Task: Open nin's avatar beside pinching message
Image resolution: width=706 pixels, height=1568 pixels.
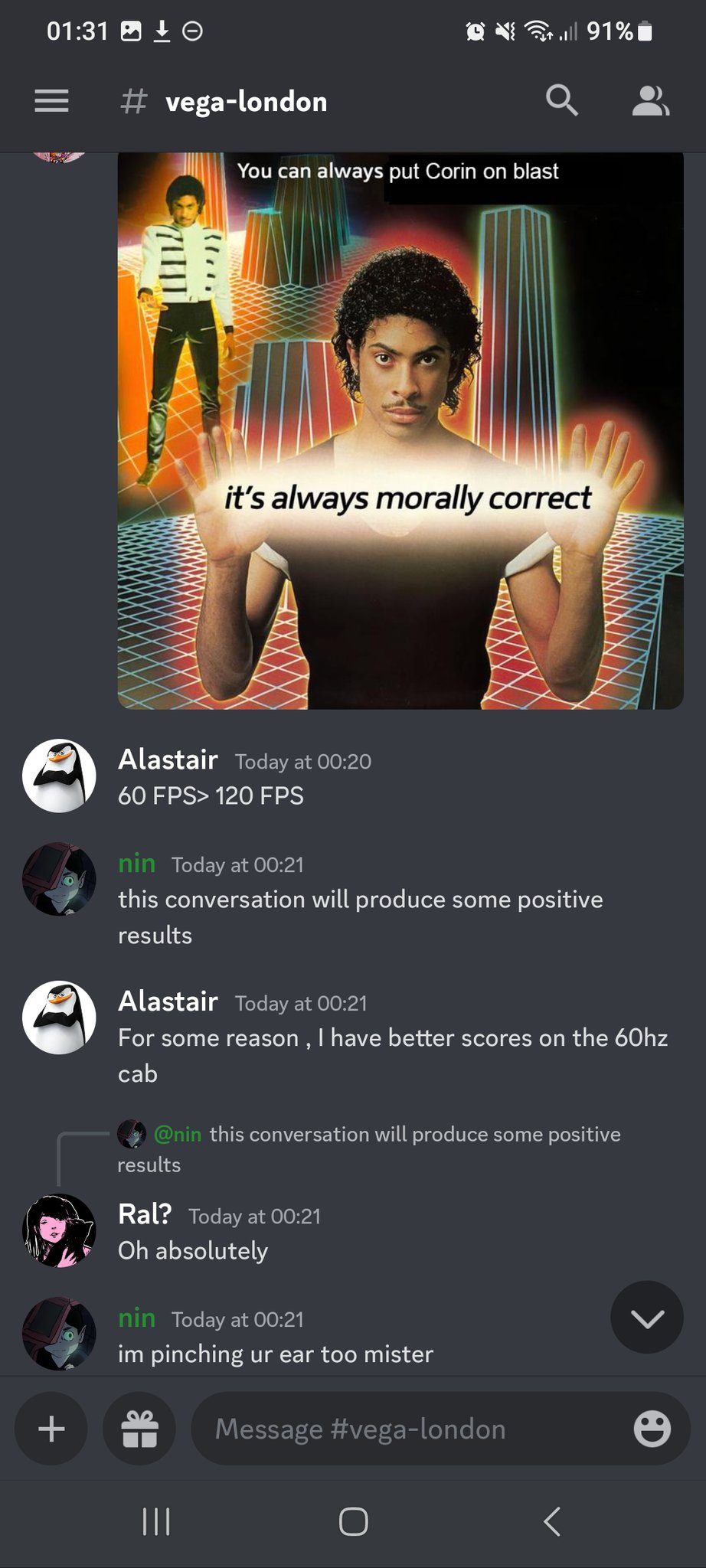Action: click(x=59, y=1333)
